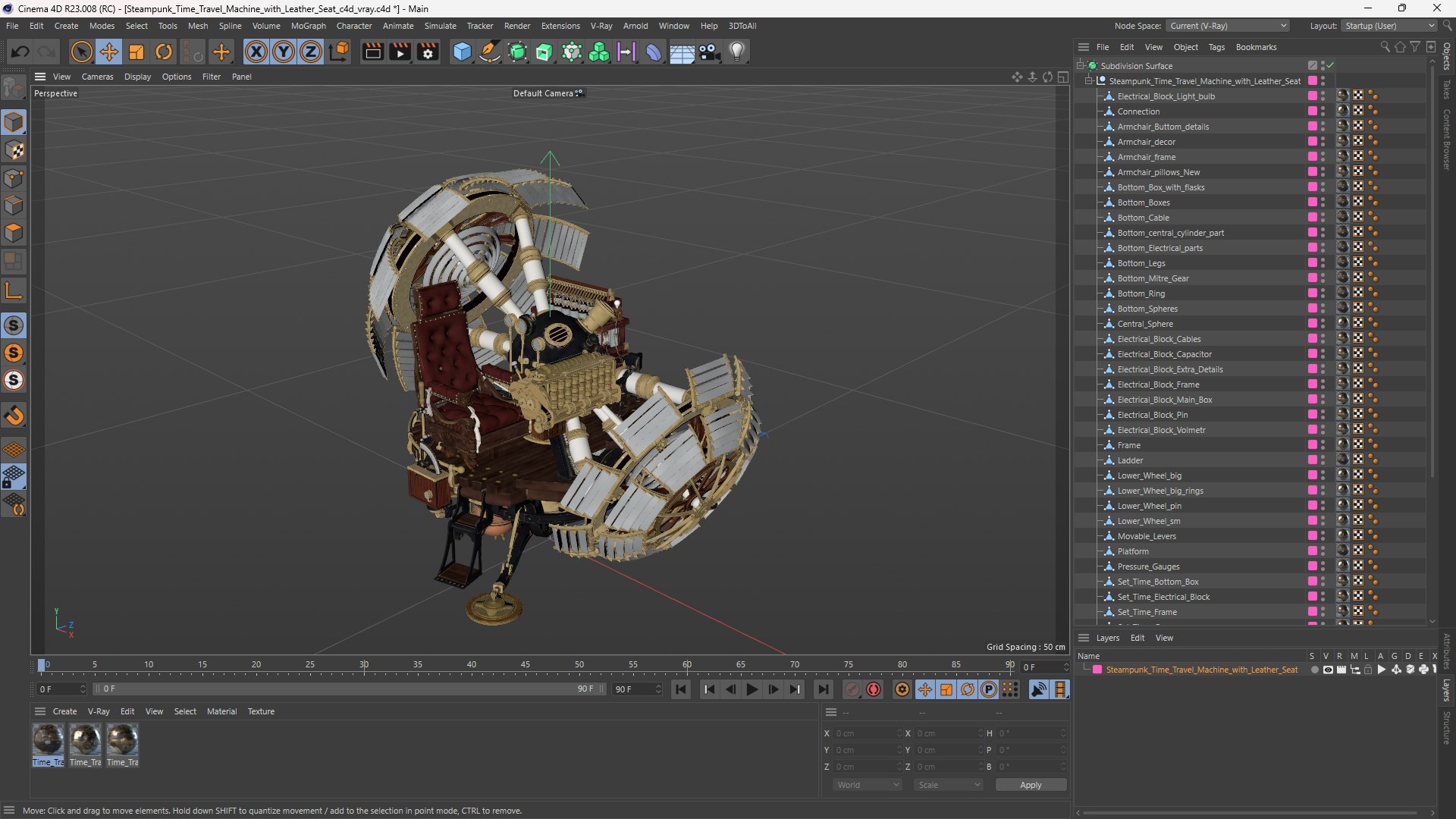Image resolution: width=1456 pixels, height=819 pixels.
Task: Go to end of animation
Action: point(823,689)
